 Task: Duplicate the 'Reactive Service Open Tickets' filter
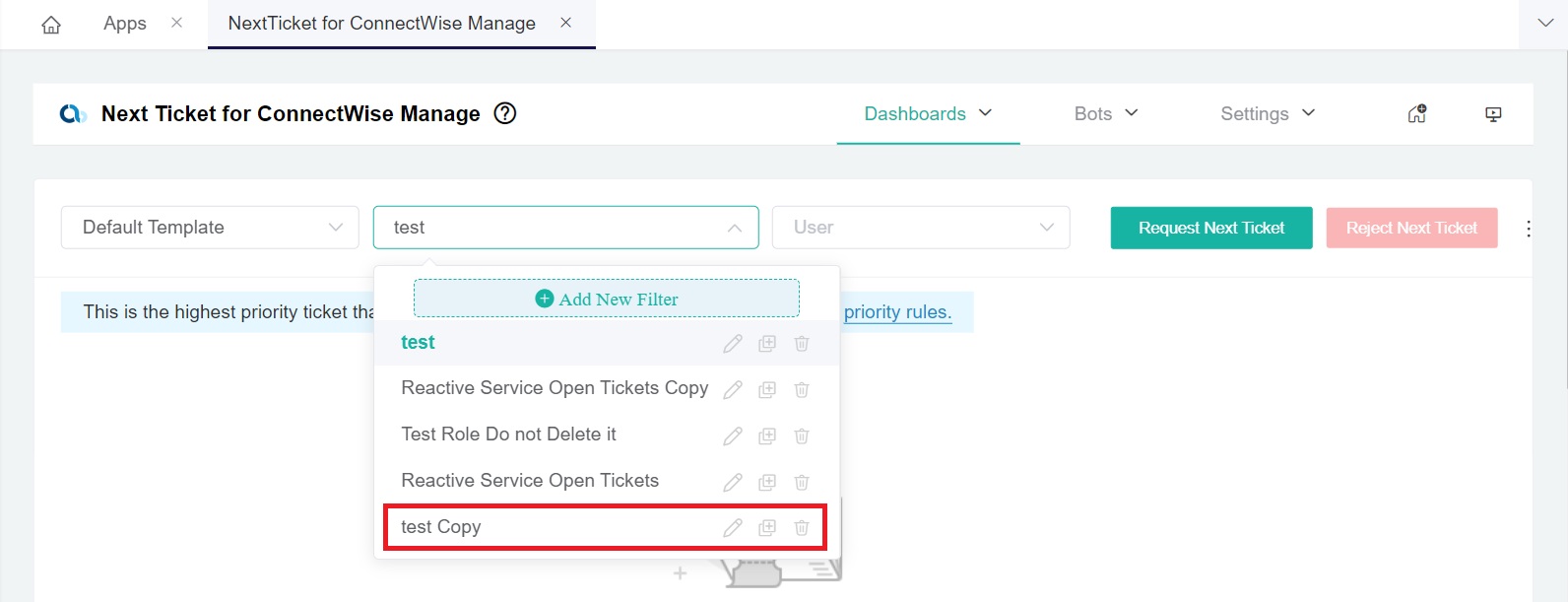pyautogui.click(x=767, y=482)
